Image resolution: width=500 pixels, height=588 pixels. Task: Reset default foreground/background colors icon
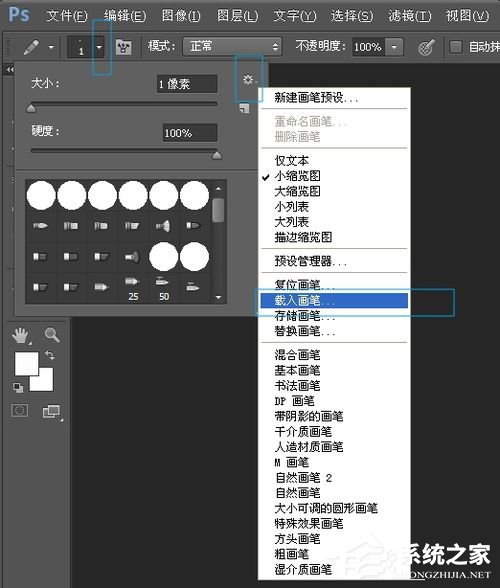18,387
